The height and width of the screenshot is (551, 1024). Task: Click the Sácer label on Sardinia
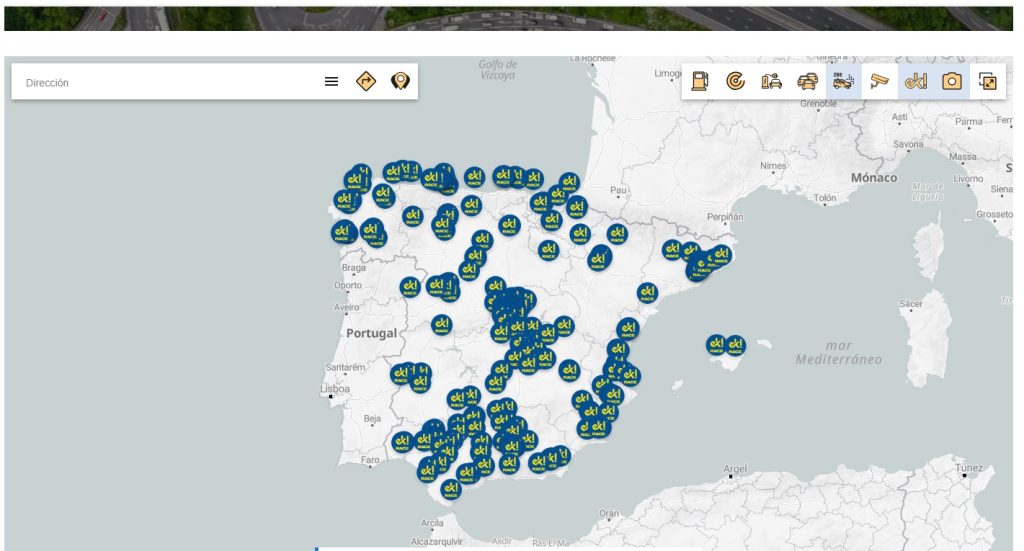pyautogui.click(x=910, y=304)
